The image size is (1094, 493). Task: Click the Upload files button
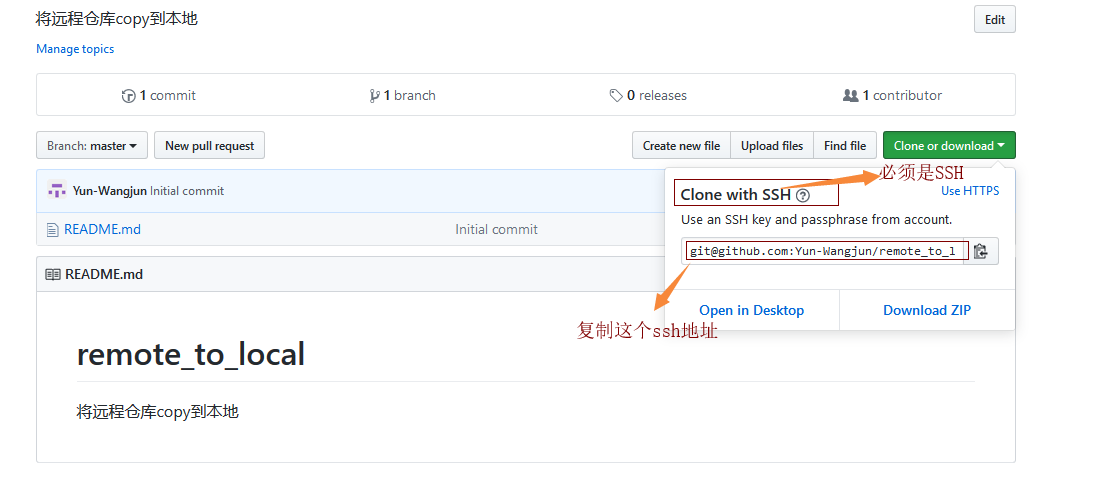(772, 146)
